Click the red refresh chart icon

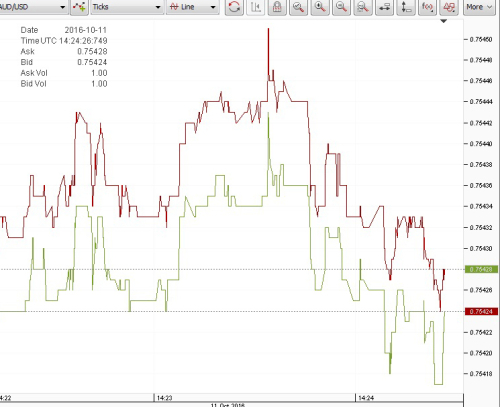(x=234, y=7)
